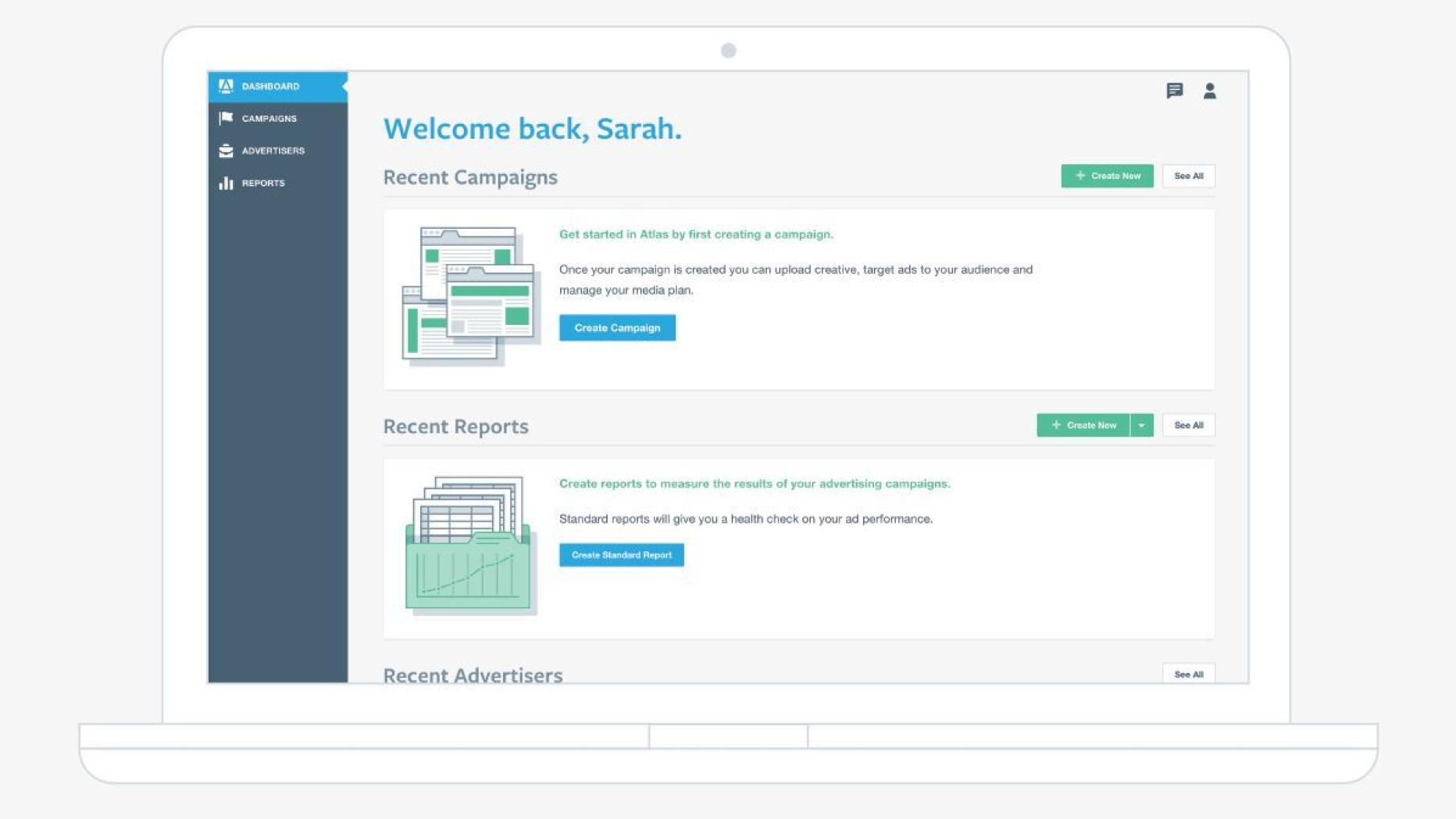Click Create New under Recent Campaigns

(1107, 176)
